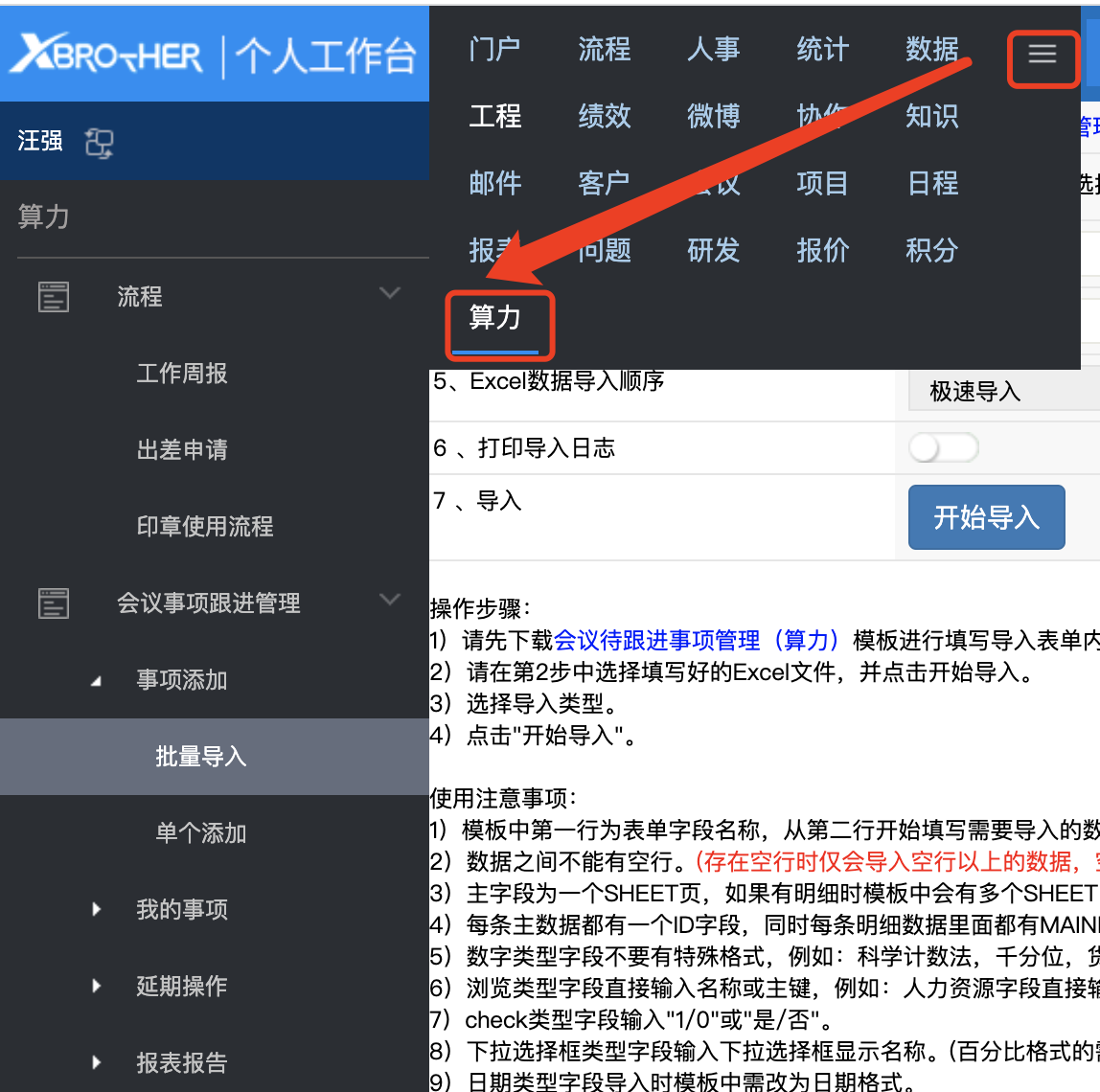The height and width of the screenshot is (1092, 1100).
Task: Toggle the 打印导入日志 switch
Action: click(x=943, y=447)
